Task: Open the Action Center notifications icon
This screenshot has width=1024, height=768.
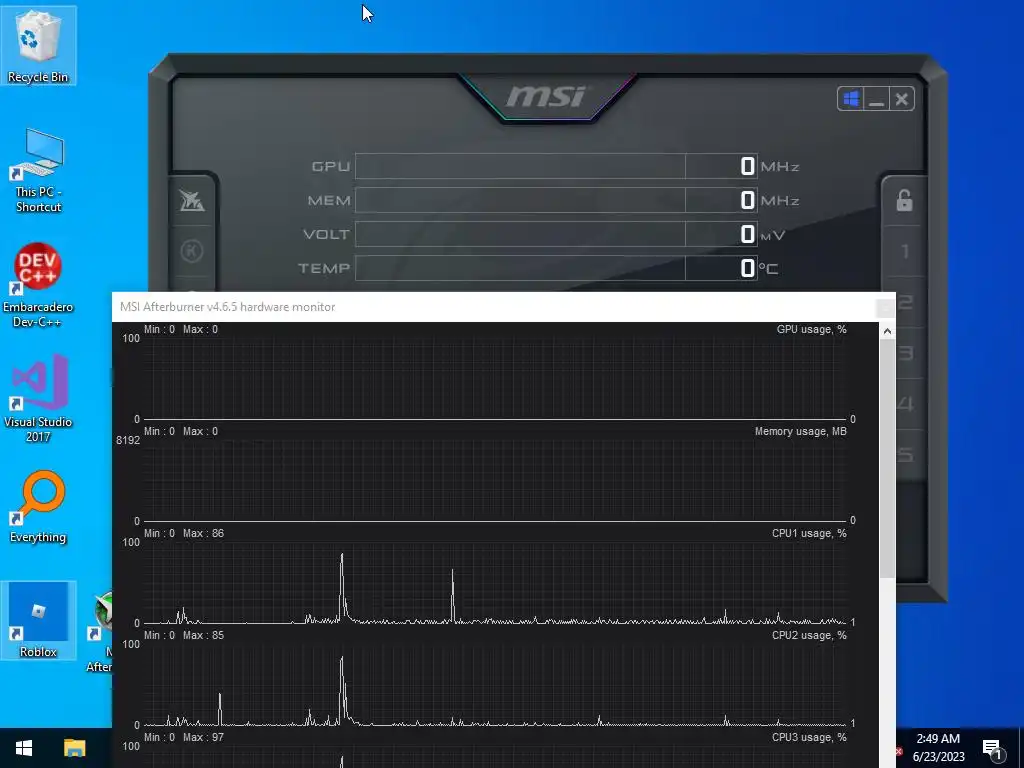Action: coord(992,749)
